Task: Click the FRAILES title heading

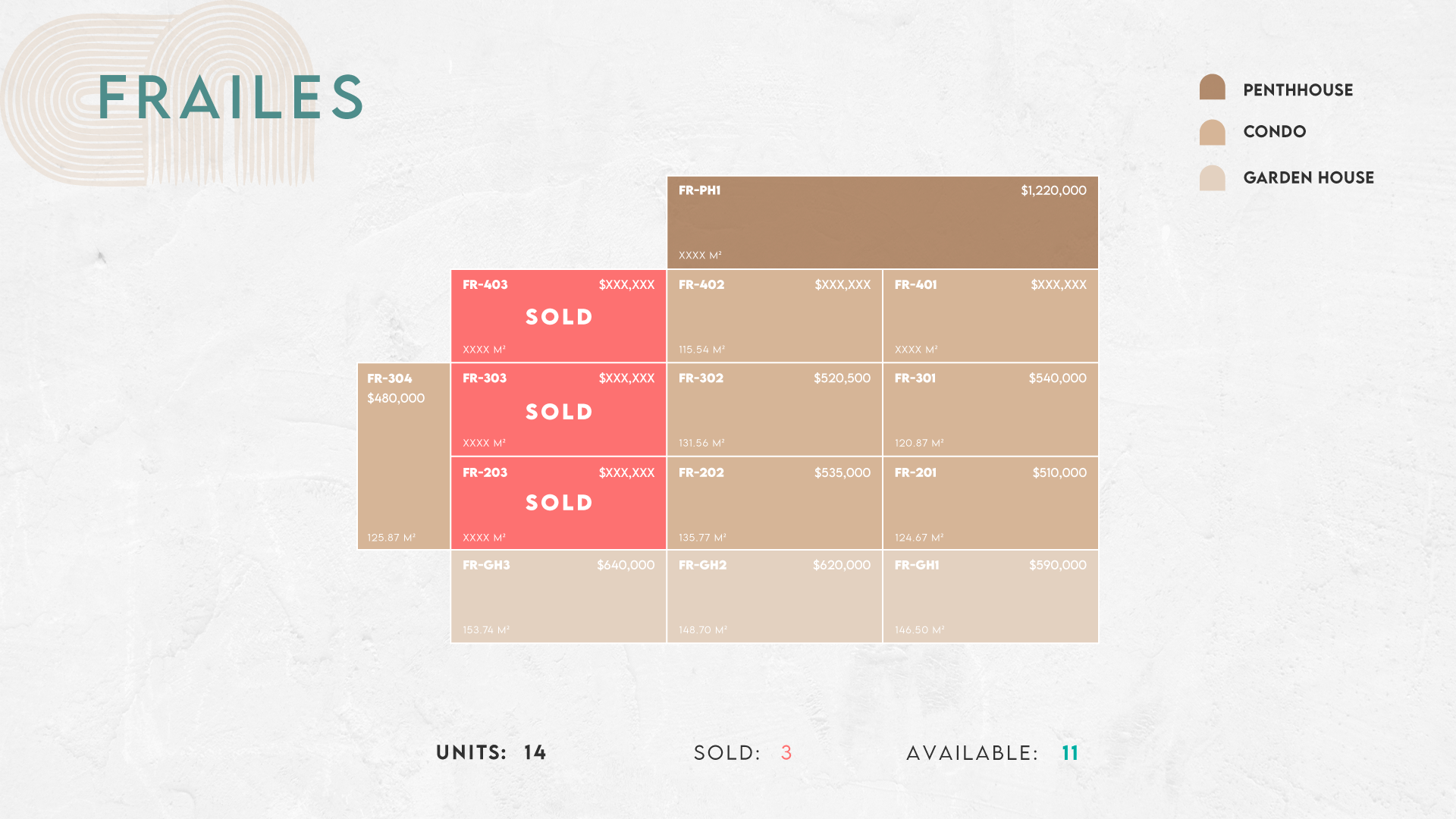Action: click(231, 97)
